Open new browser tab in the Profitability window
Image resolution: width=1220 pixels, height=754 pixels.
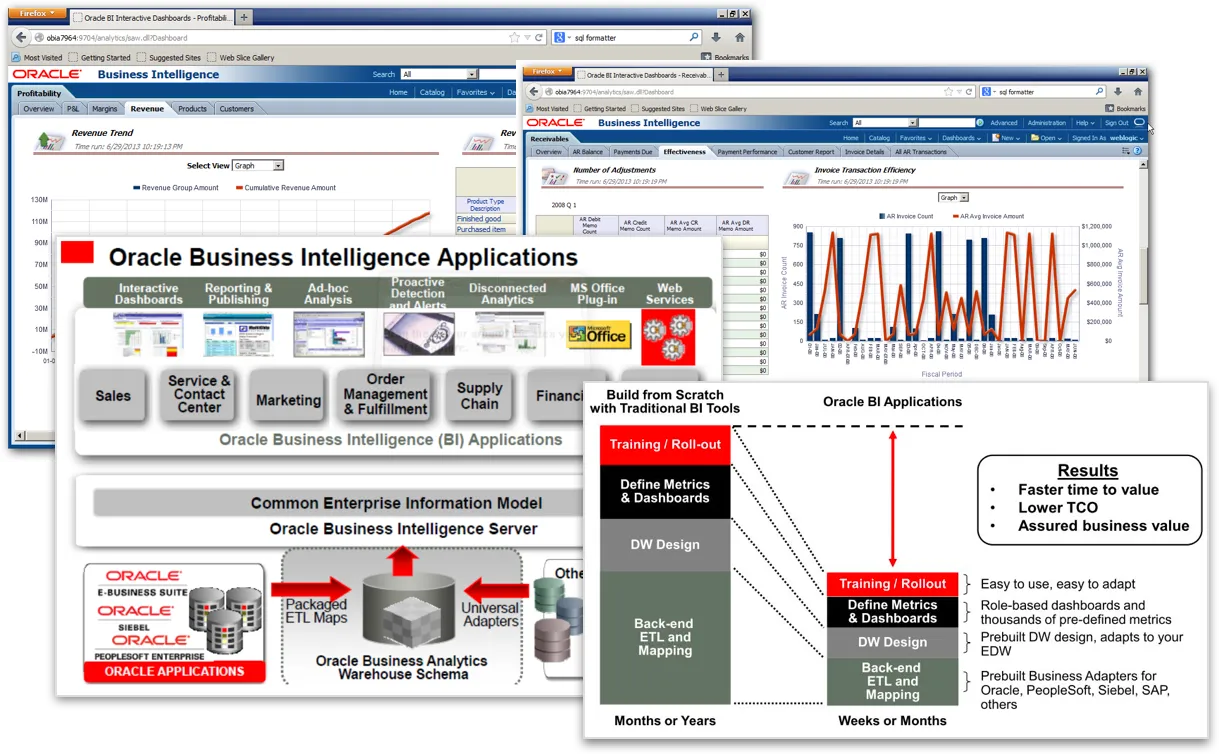point(245,17)
